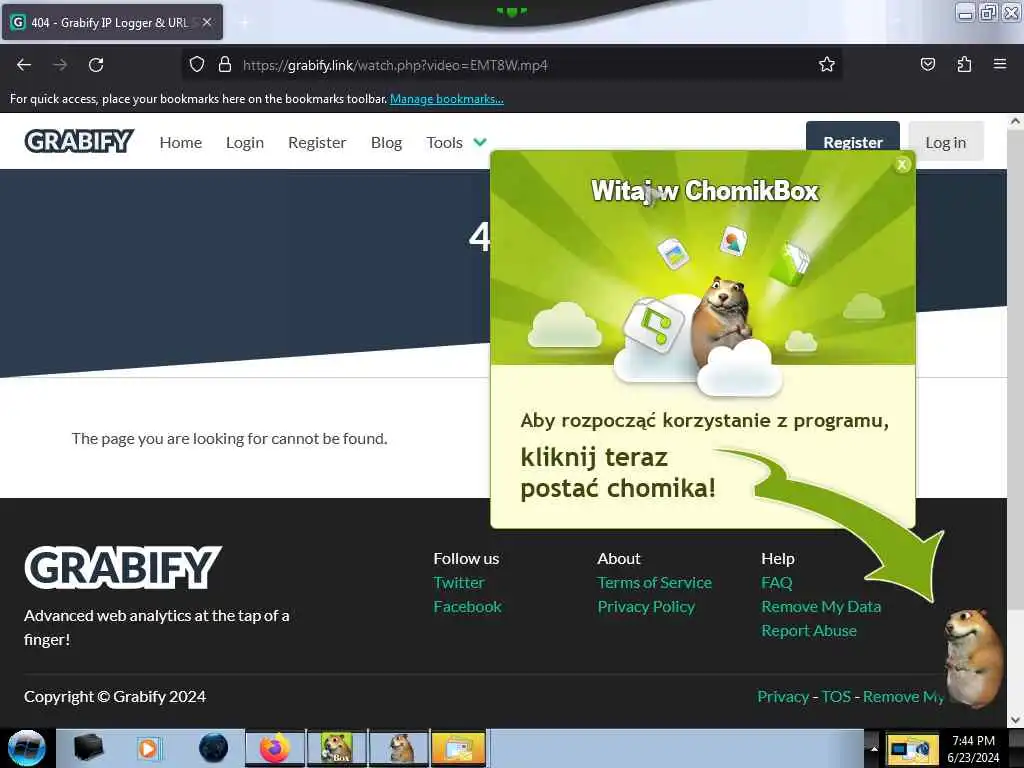1024x768 pixels.
Task: Click the bottom TOS footer link
Action: (835, 697)
